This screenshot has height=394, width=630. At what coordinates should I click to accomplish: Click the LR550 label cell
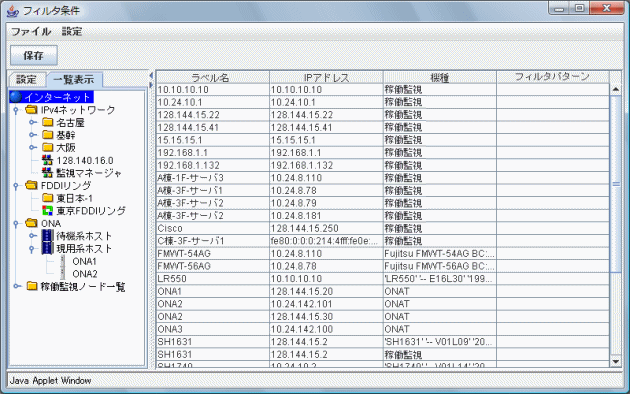[x=213, y=279]
